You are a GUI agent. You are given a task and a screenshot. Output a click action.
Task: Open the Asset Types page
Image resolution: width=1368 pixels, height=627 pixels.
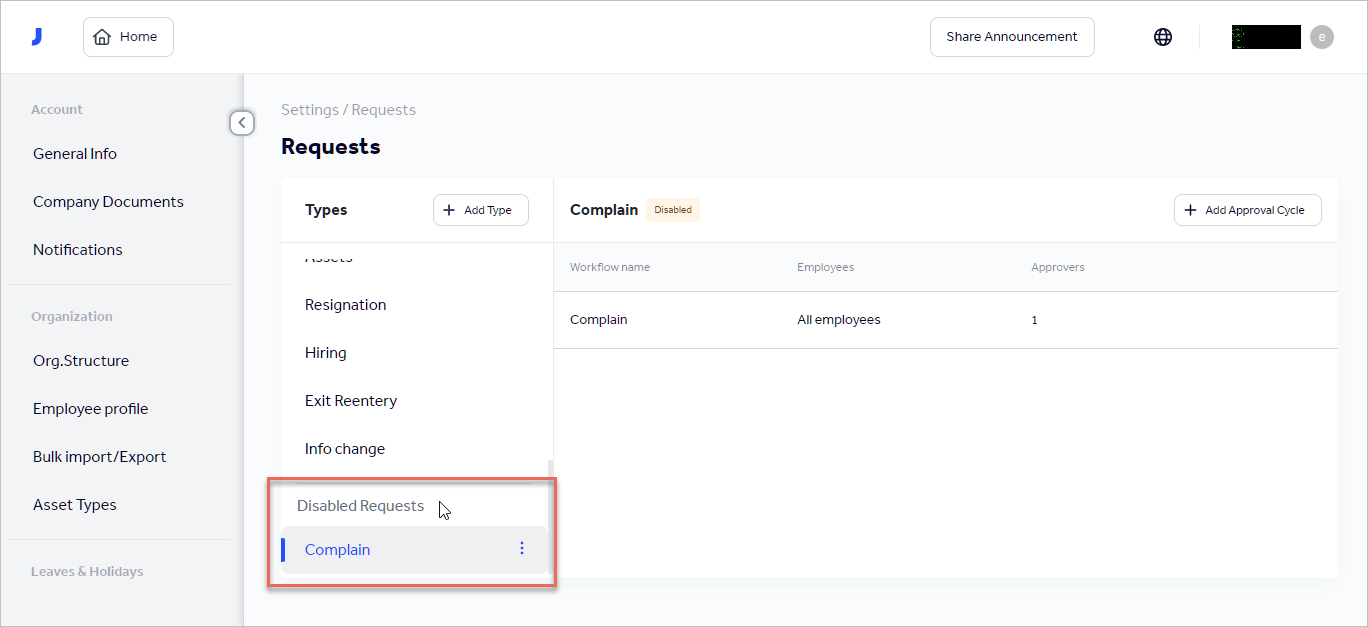tap(74, 504)
